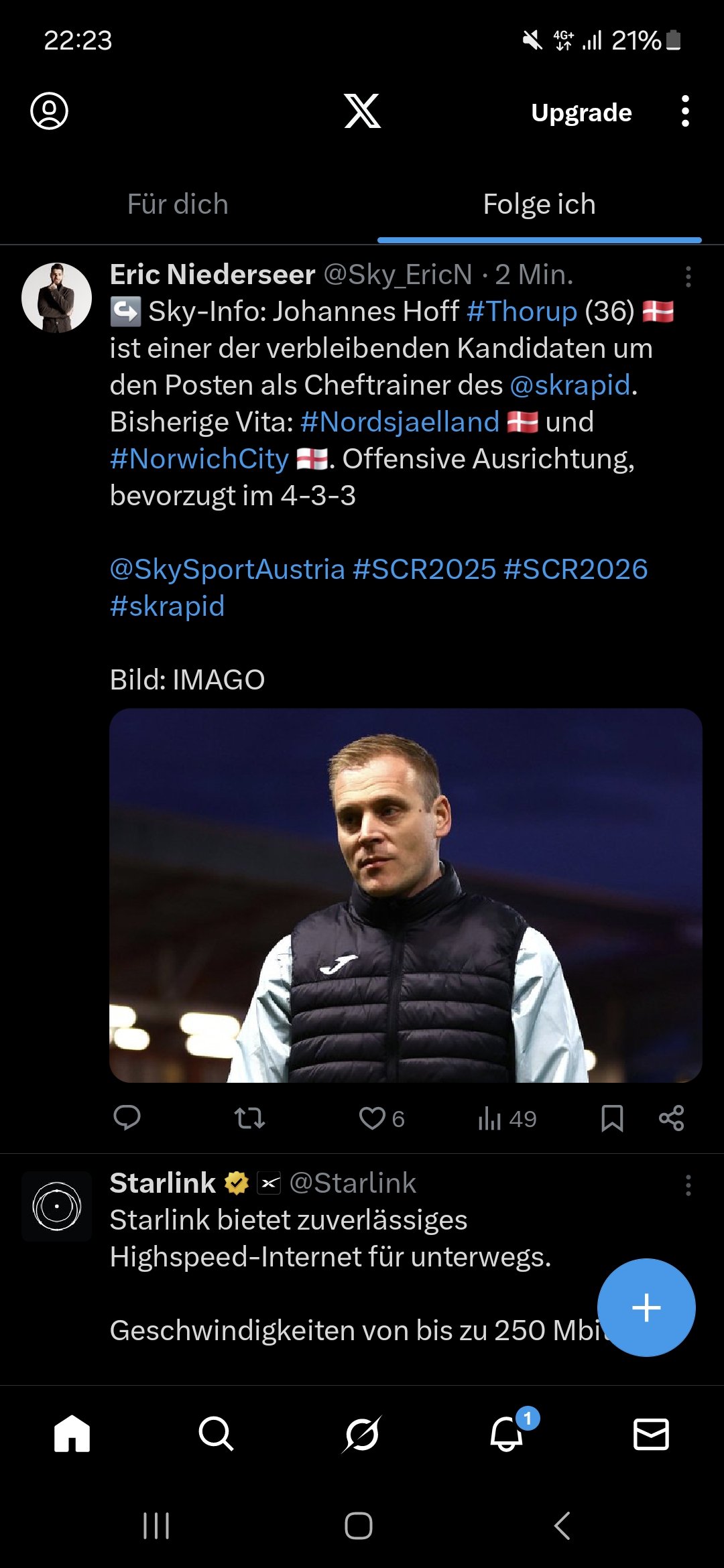Open the profile account icon

coord(49,111)
